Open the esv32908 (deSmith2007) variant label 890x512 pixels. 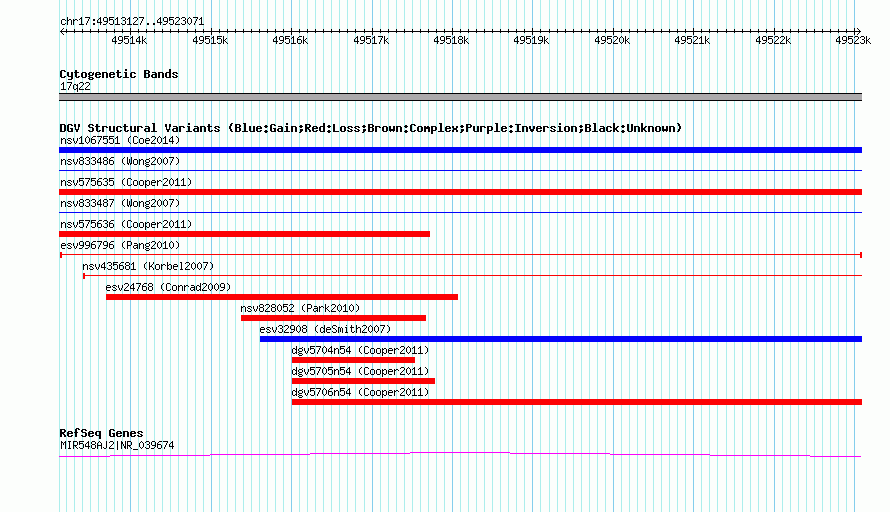pyautogui.click(x=325, y=329)
